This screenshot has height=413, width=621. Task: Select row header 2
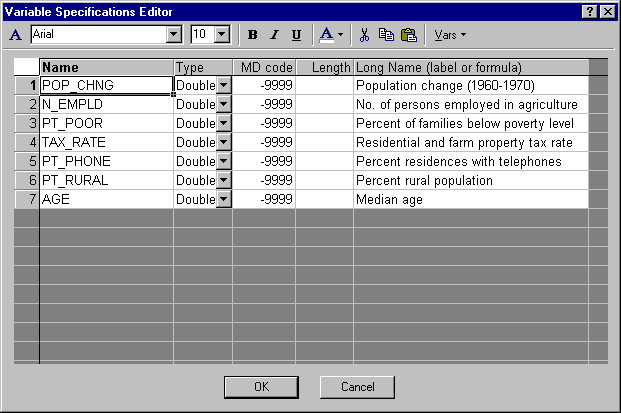[x=27, y=104]
